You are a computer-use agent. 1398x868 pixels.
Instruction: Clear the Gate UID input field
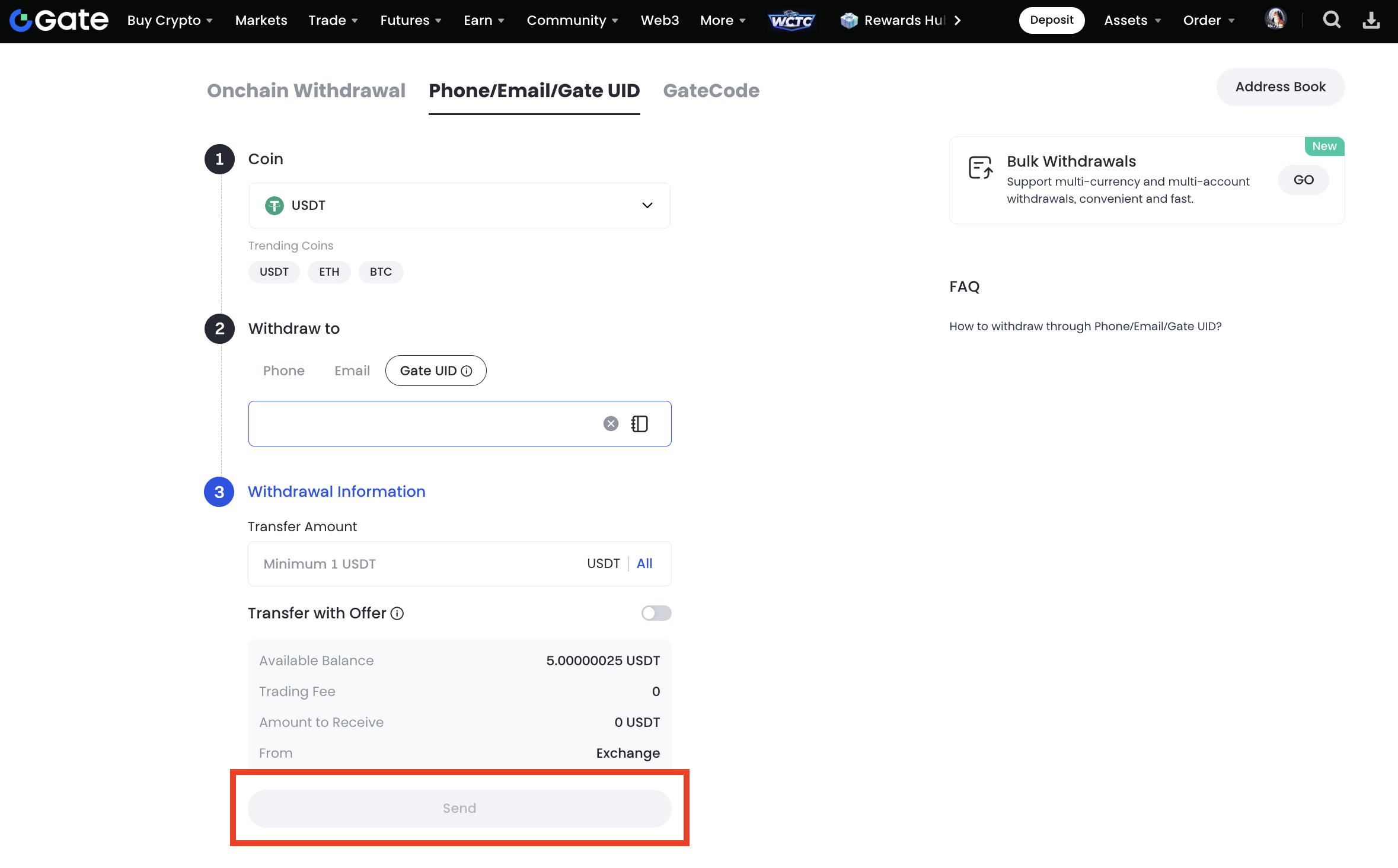(611, 423)
